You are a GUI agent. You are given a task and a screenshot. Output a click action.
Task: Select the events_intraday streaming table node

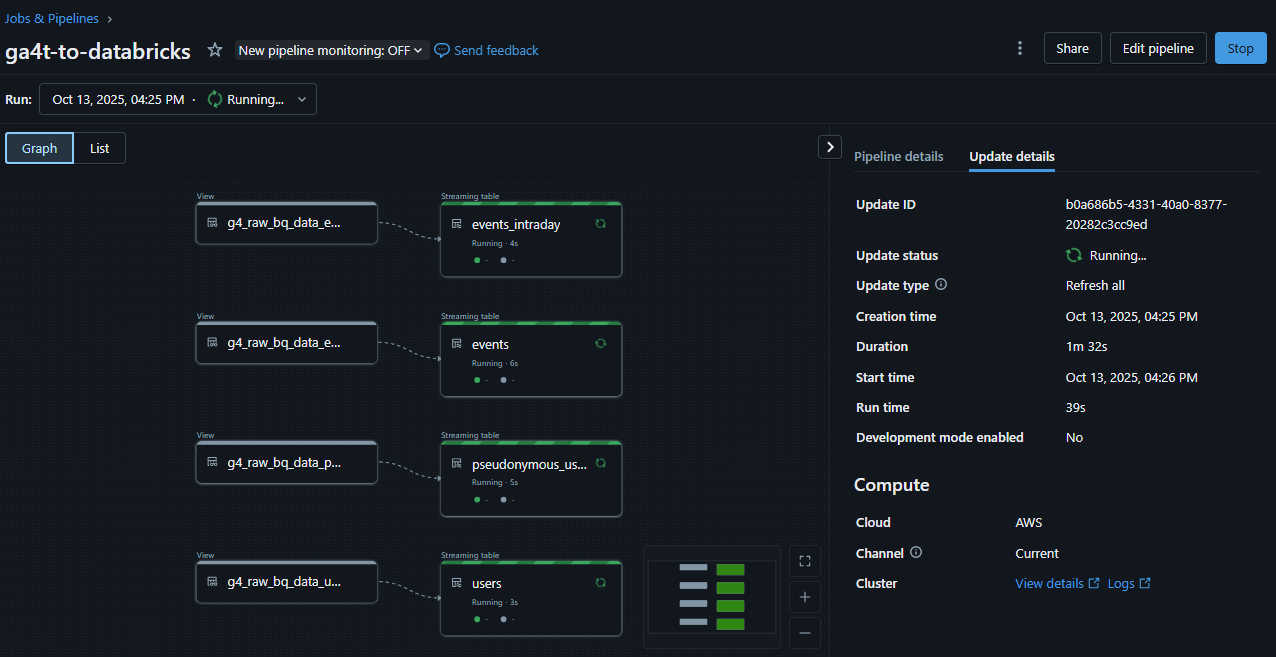tap(531, 240)
